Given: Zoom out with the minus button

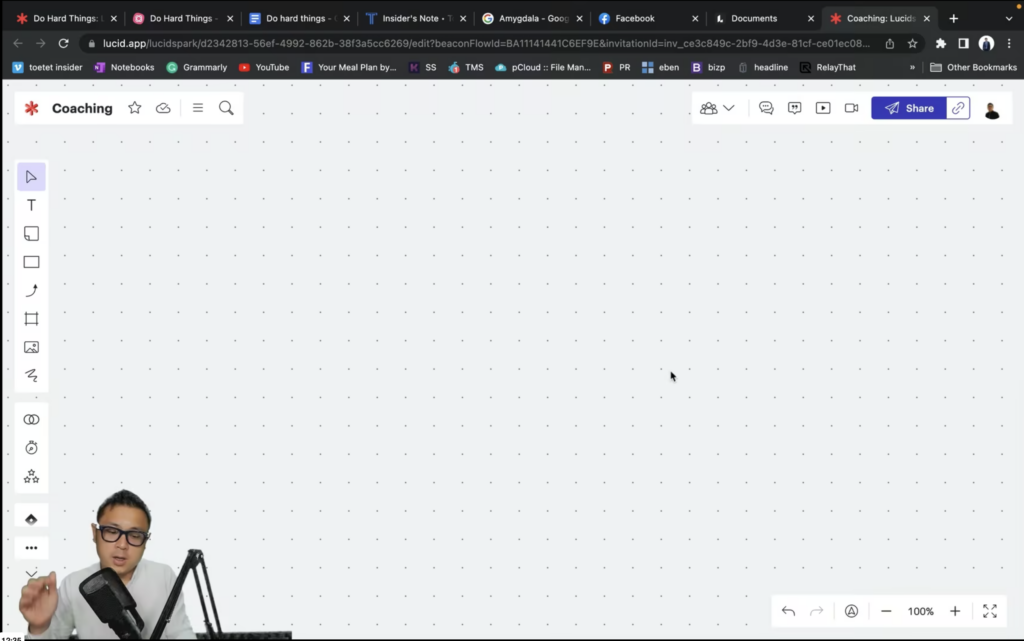Looking at the screenshot, I should (886, 611).
